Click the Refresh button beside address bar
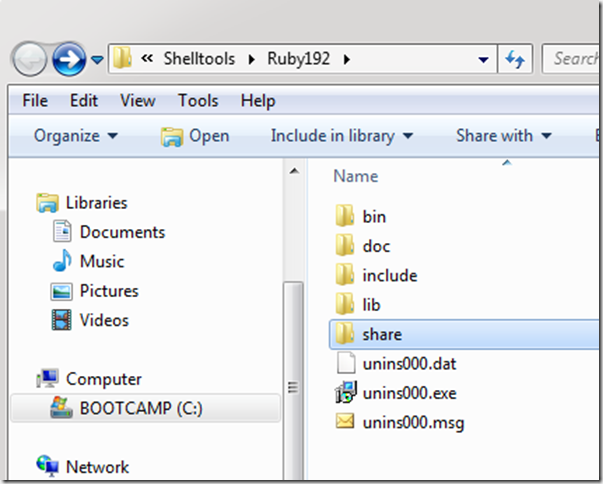The image size is (603, 484). pyautogui.click(x=516, y=59)
